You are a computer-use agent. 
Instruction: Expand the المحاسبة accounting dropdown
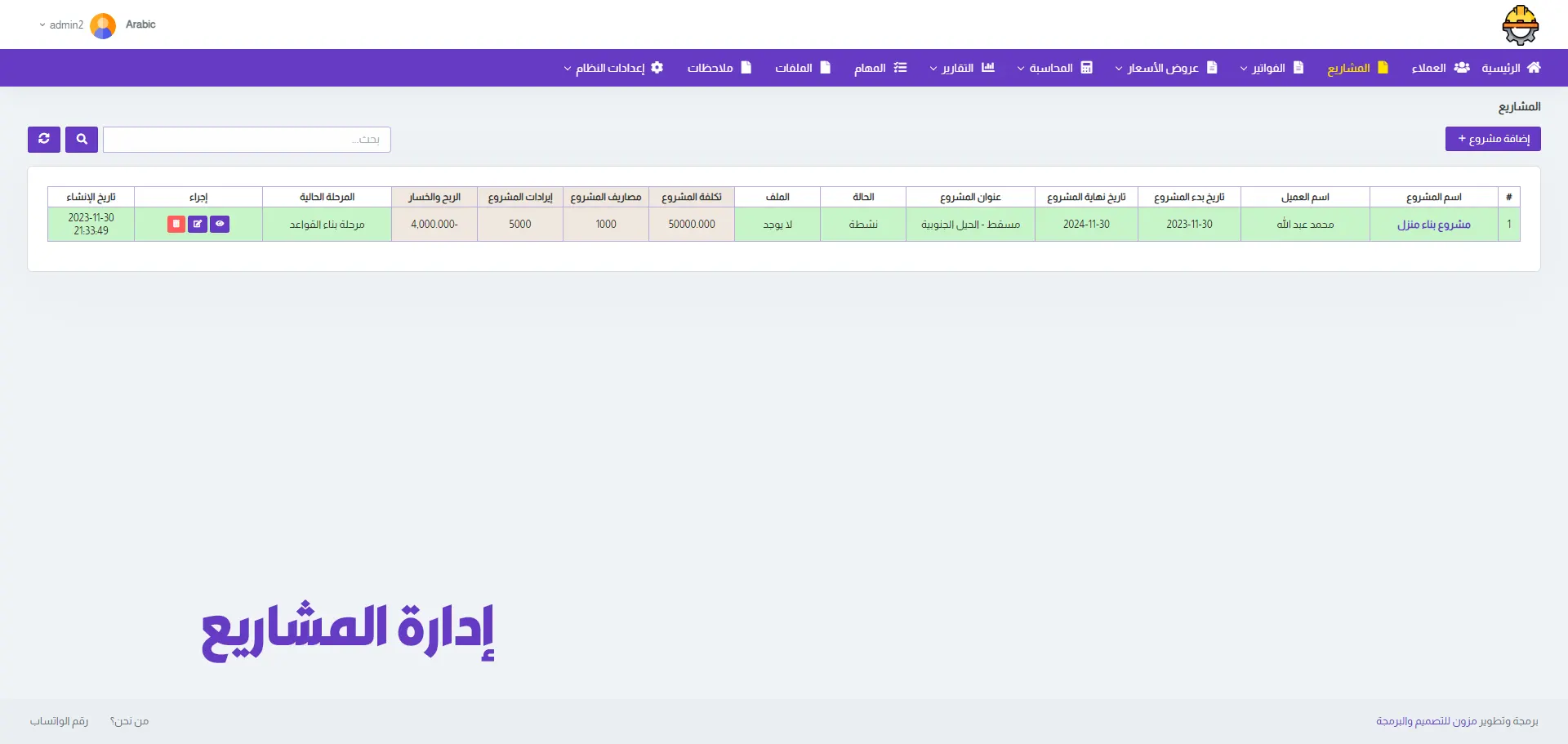(x=1054, y=68)
